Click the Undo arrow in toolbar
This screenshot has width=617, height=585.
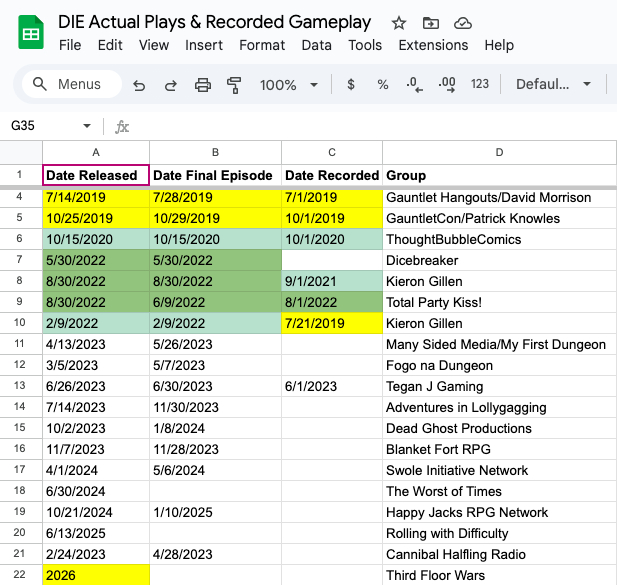(x=139, y=85)
